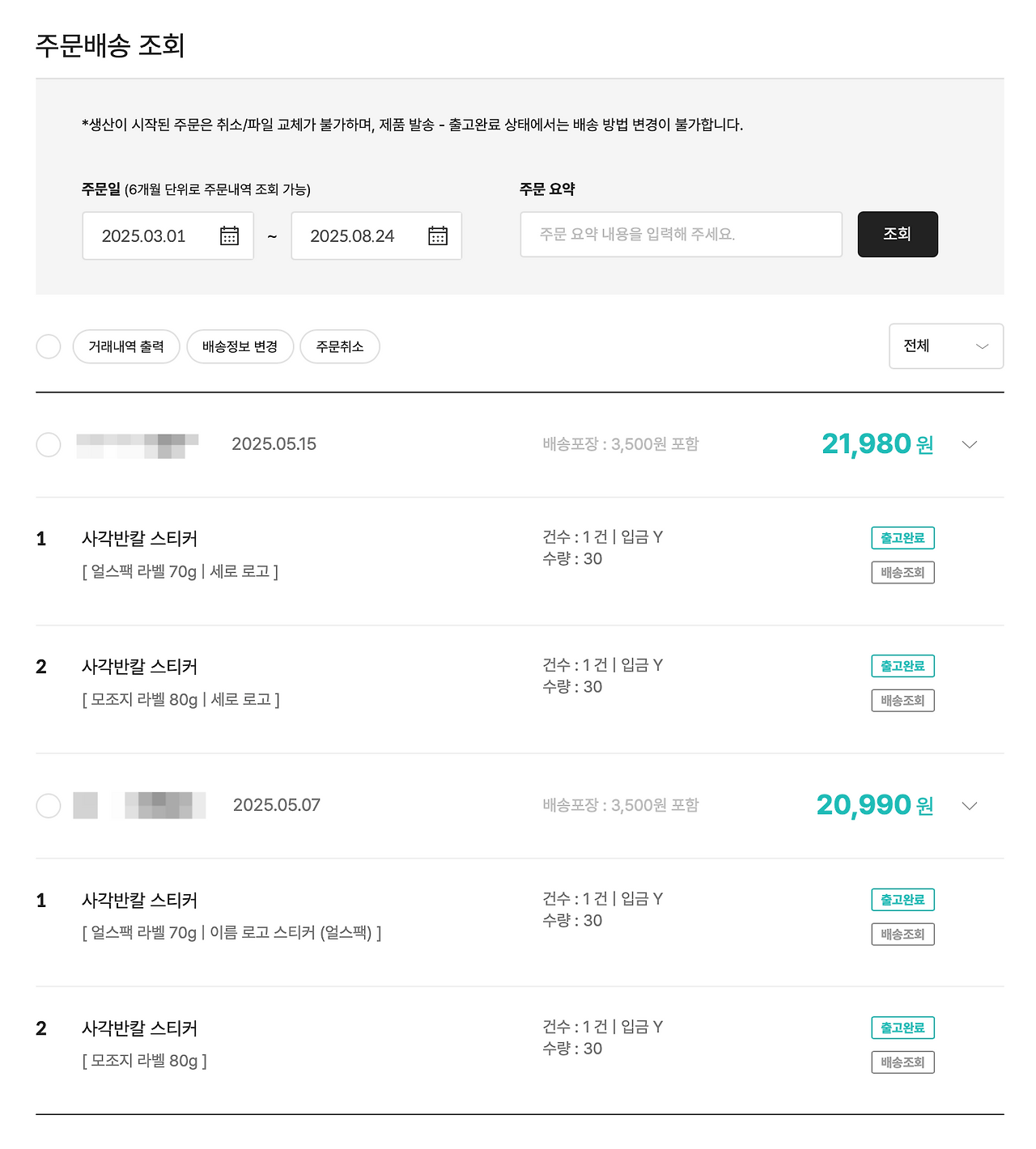The image size is (1036, 1149).
Task: Click the 배송정보 변경 button
Action: [240, 346]
